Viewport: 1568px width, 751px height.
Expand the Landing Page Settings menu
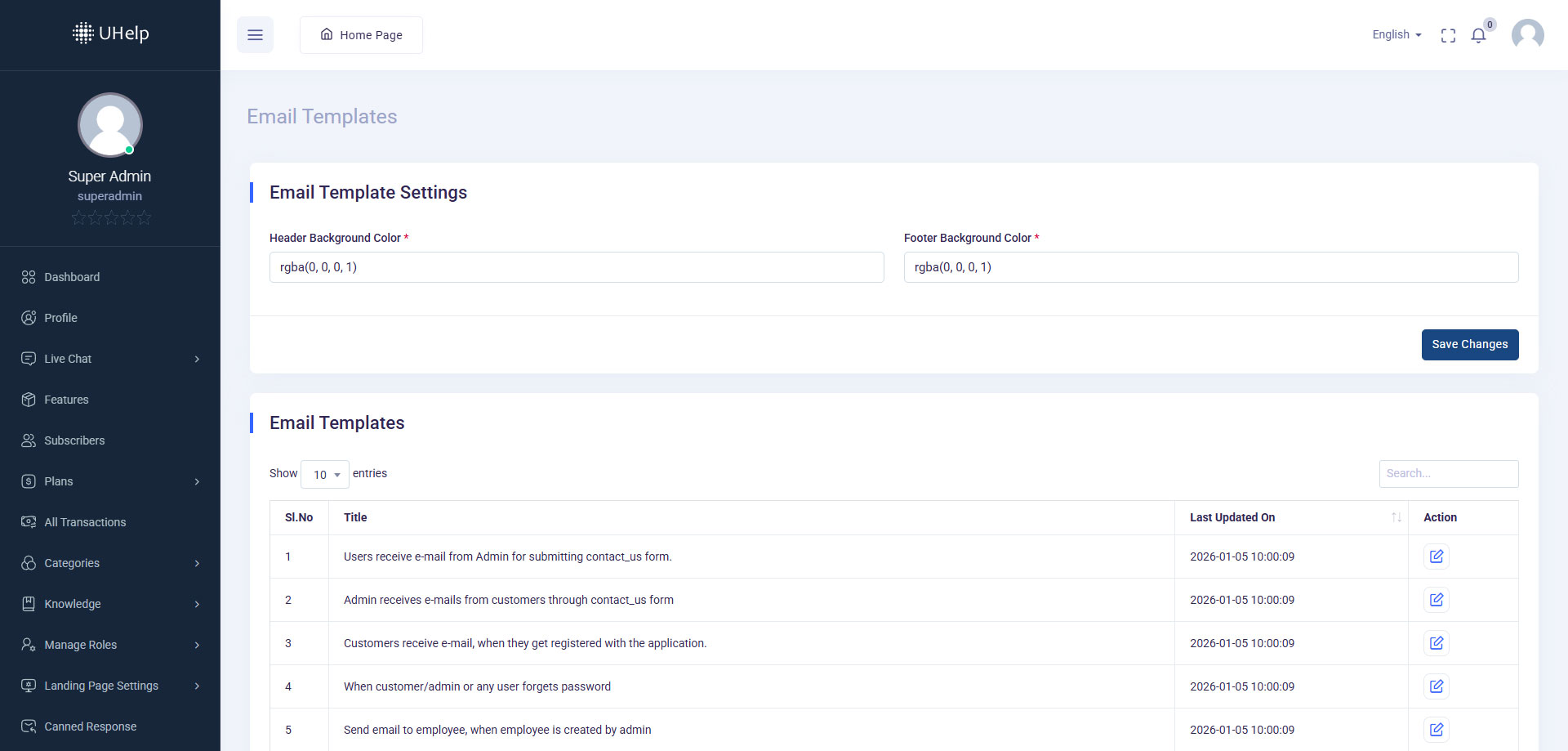110,686
